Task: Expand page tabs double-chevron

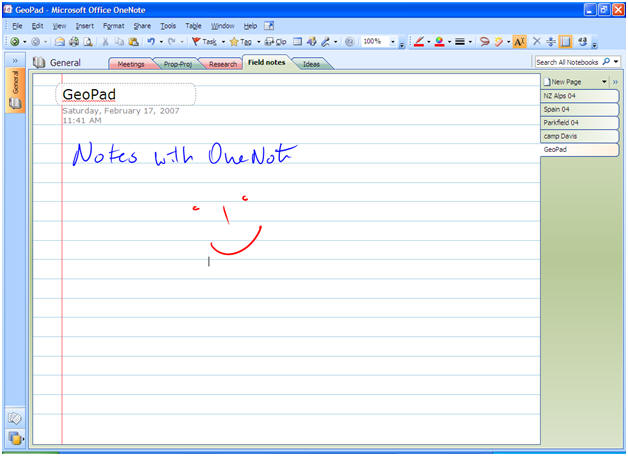Action: coord(615,82)
